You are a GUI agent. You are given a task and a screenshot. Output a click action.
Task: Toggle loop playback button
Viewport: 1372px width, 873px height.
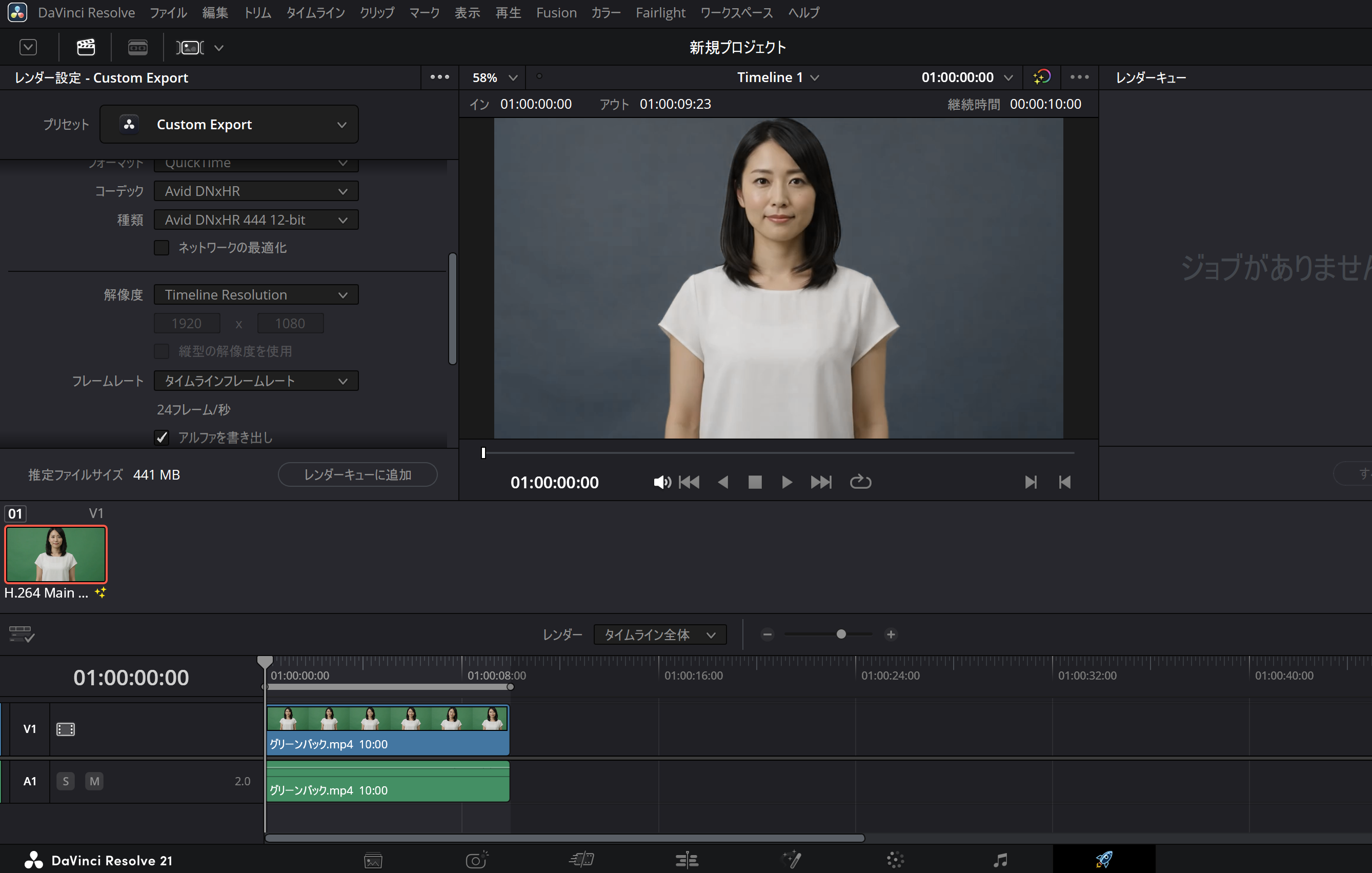click(x=860, y=482)
